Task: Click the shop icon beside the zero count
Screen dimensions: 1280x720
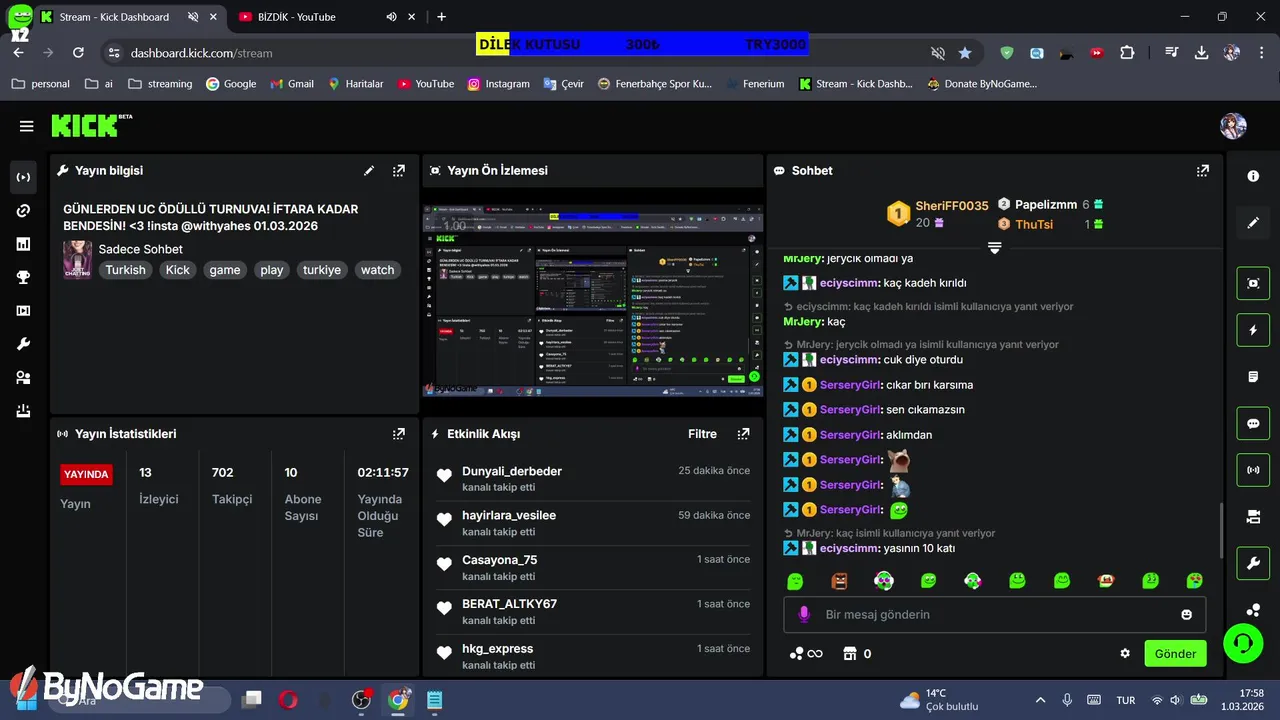Action: click(850, 653)
